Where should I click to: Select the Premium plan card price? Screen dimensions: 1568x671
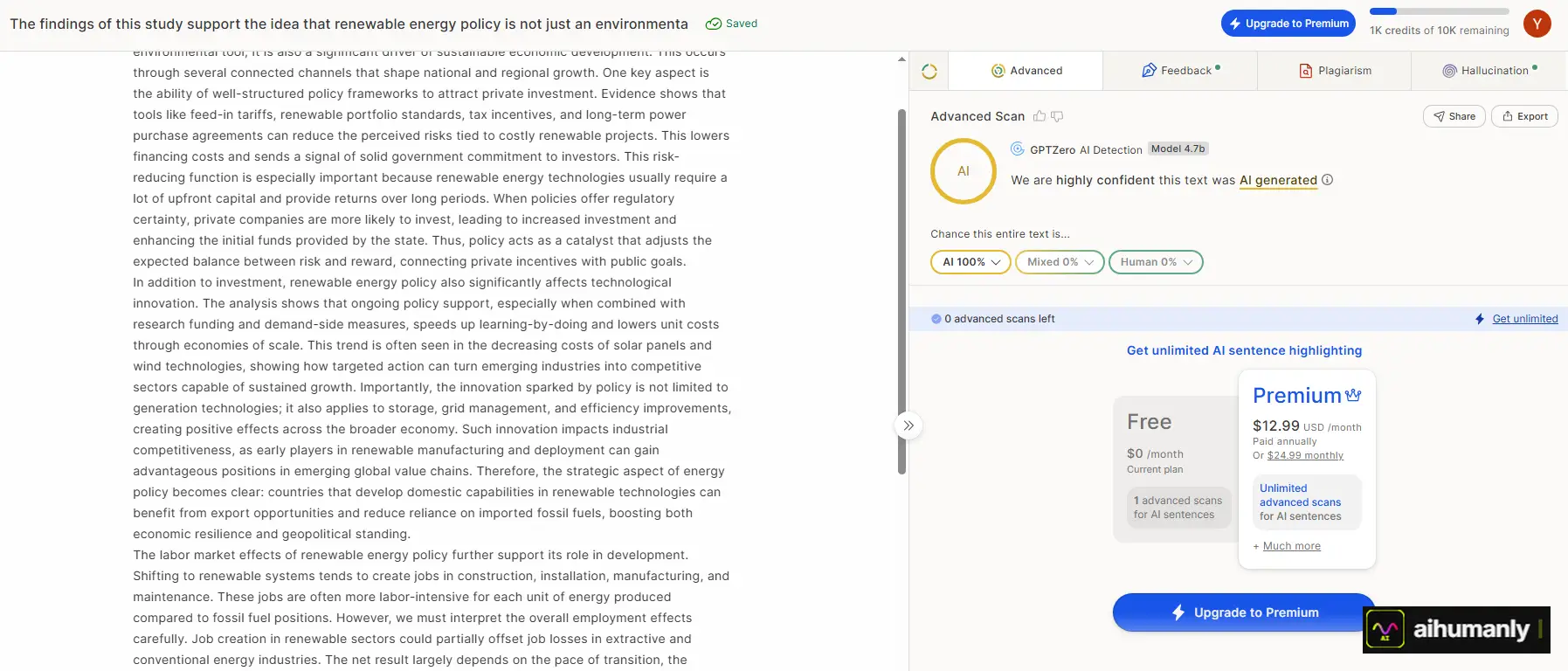coord(1307,426)
